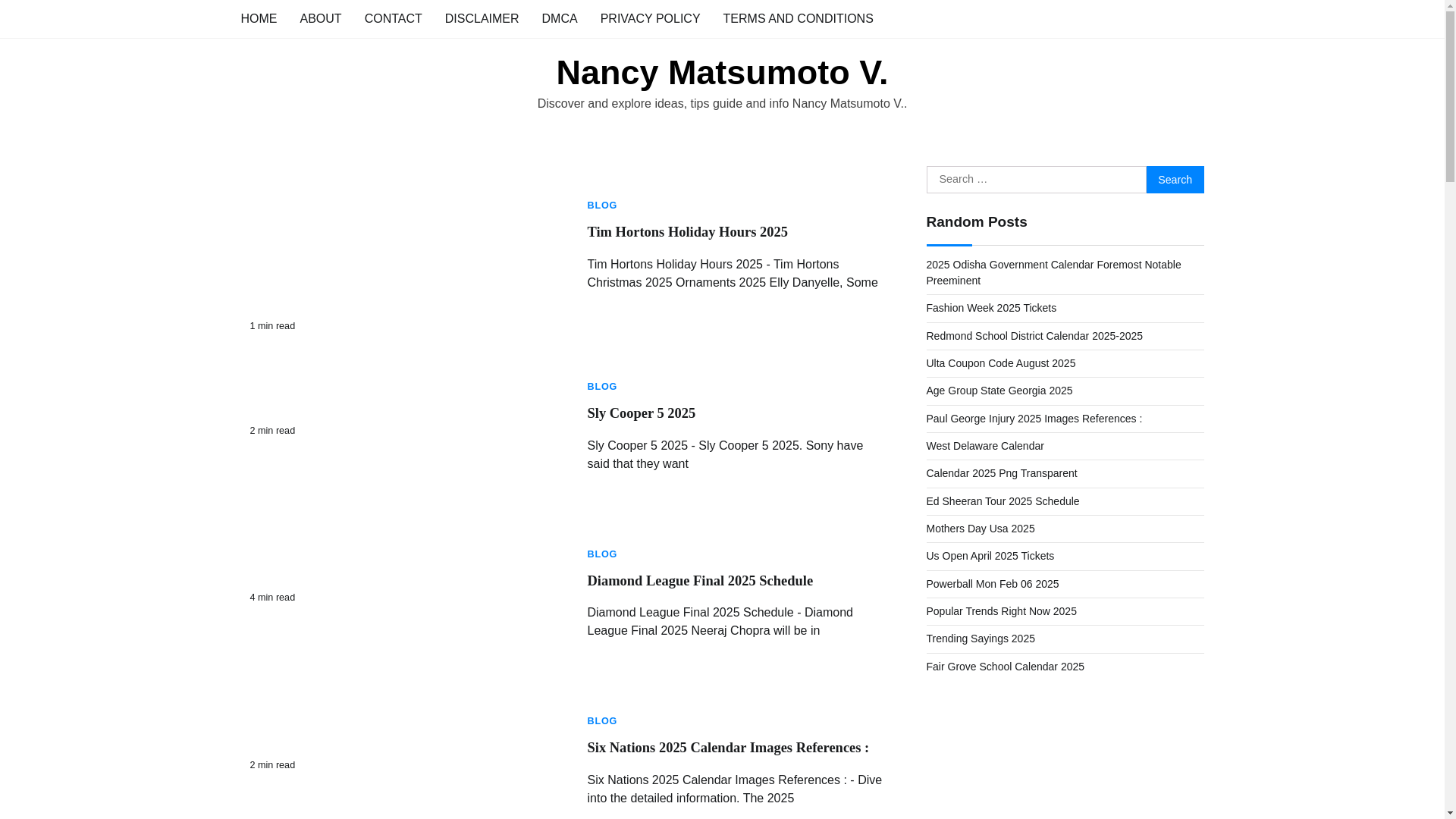Screen dimensions: 1456x819
Task: Open Fair Grove School Calendar 2025
Action: pyautogui.click(x=1006, y=667)
